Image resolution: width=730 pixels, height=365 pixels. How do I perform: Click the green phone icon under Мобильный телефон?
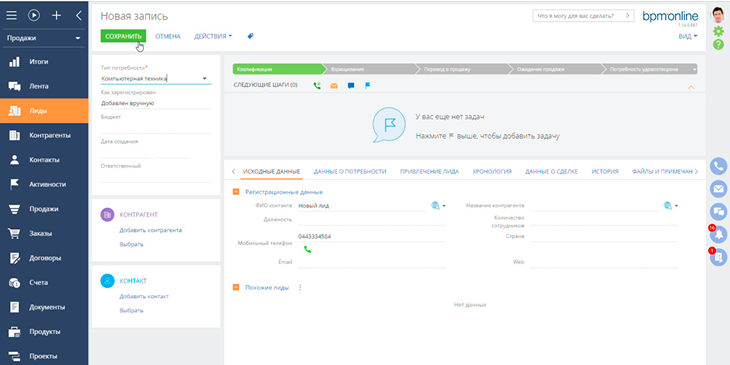307,250
